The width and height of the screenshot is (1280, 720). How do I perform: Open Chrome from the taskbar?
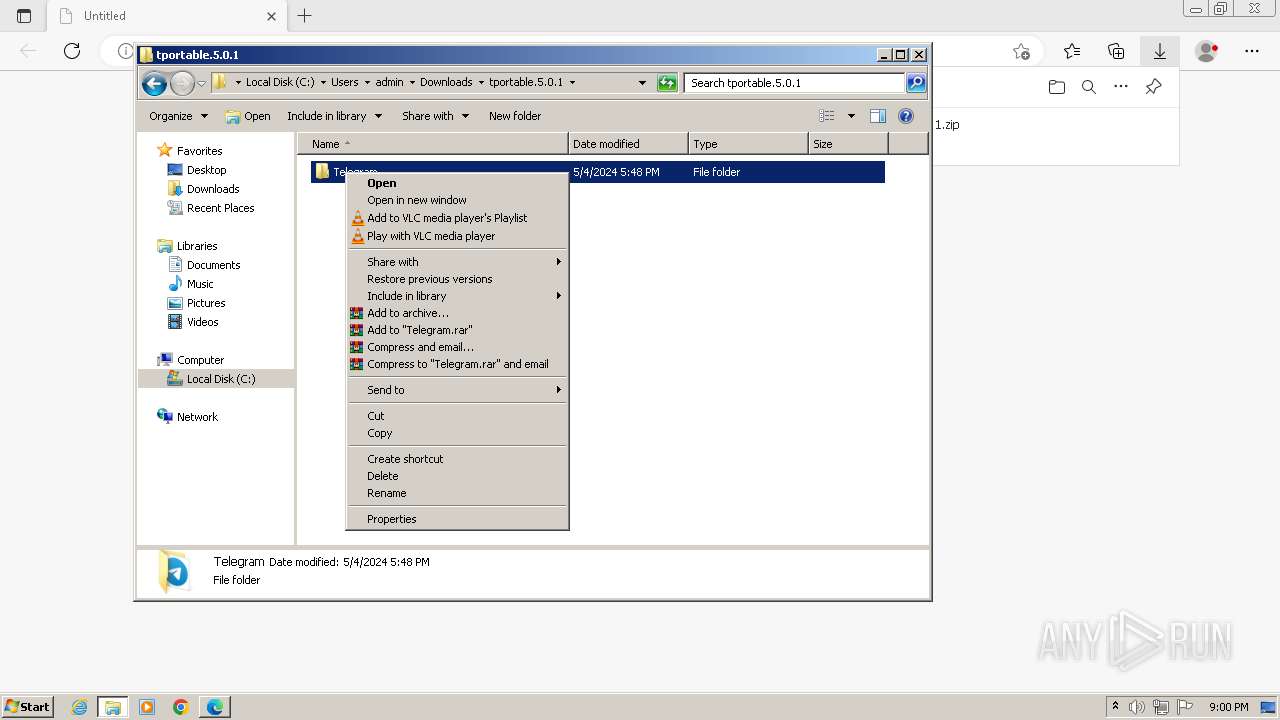[x=181, y=707]
